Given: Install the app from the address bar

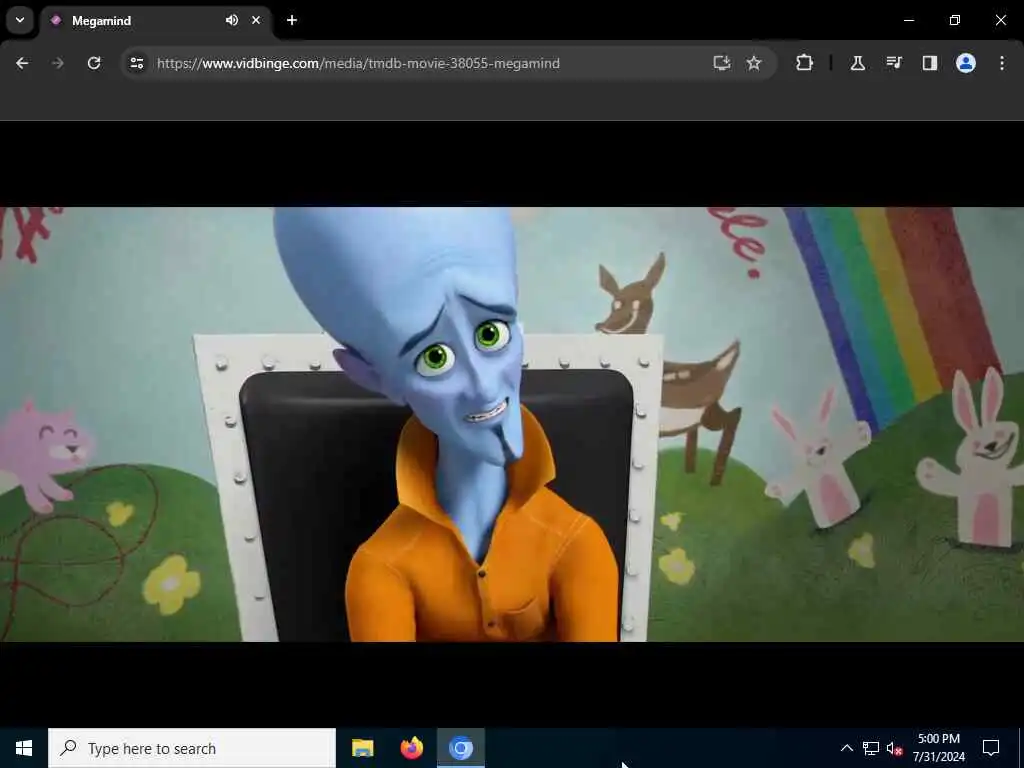Looking at the screenshot, I should point(722,63).
